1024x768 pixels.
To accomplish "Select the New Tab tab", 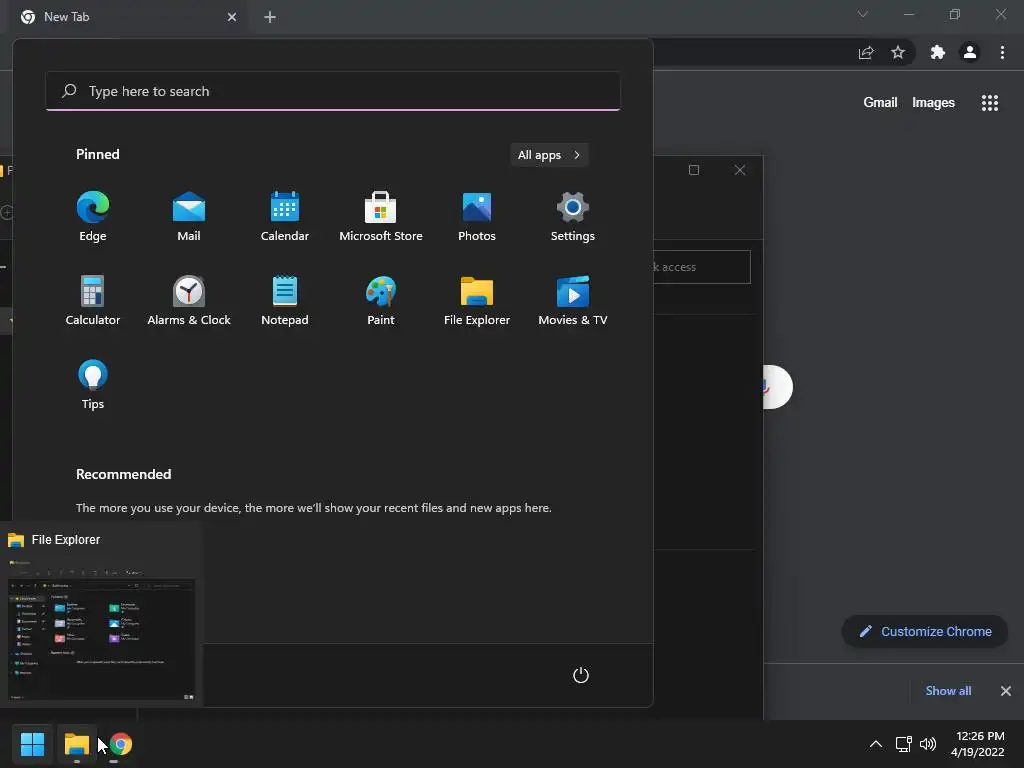I will [x=129, y=17].
